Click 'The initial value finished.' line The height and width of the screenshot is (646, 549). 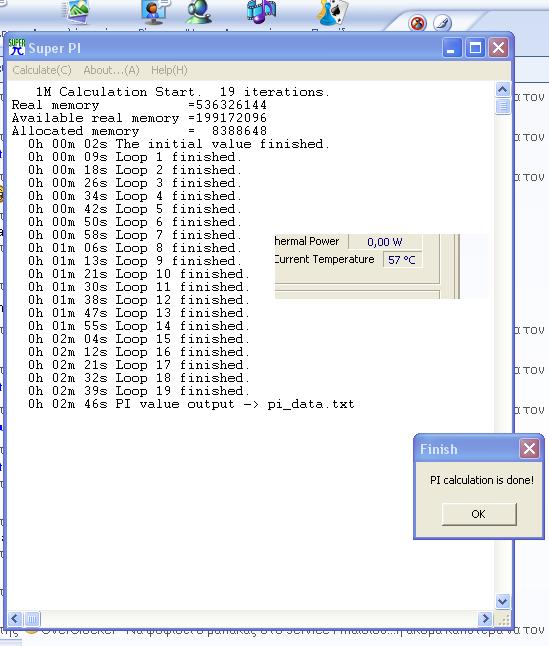pos(179,144)
